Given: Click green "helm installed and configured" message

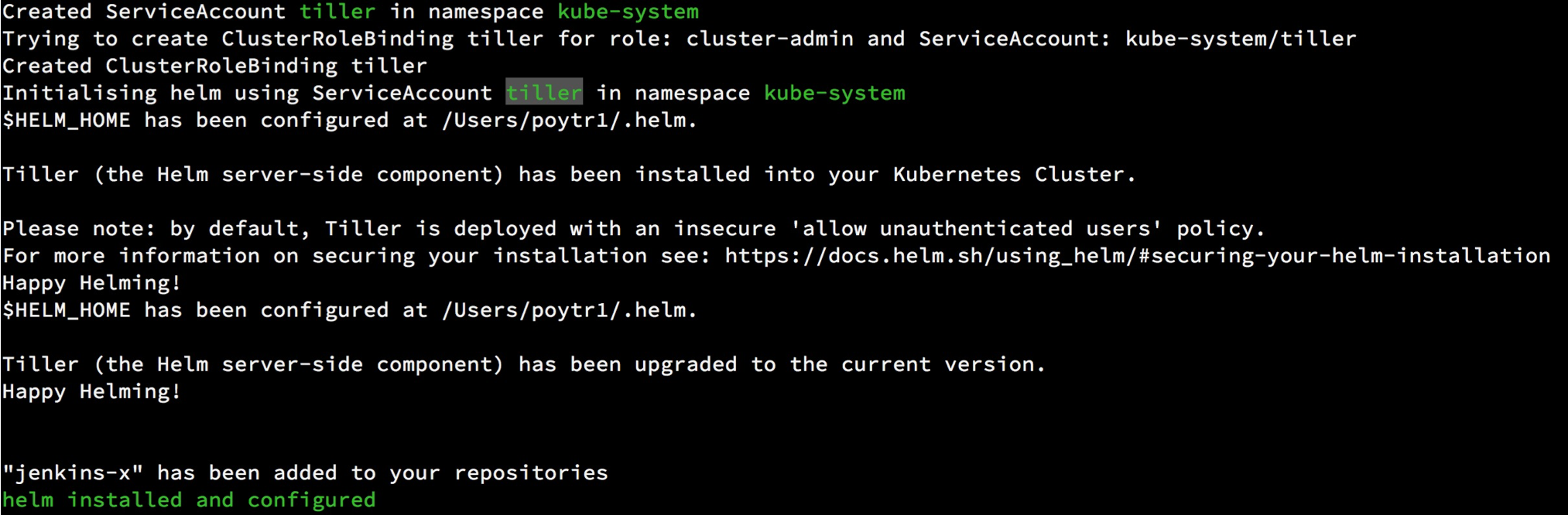Looking at the screenshot, I should tap(189, 500).
